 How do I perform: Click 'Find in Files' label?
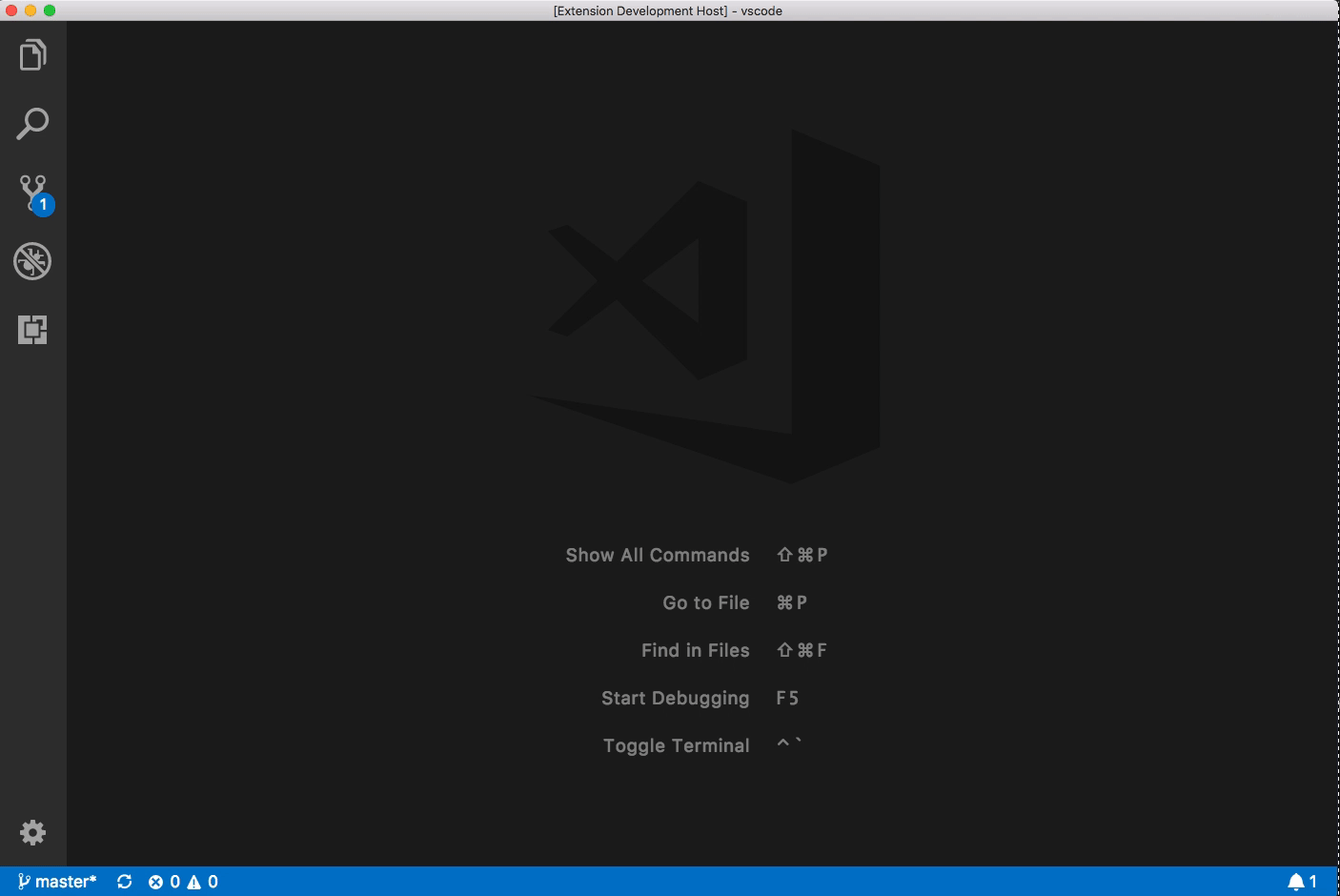pos(696,650)
